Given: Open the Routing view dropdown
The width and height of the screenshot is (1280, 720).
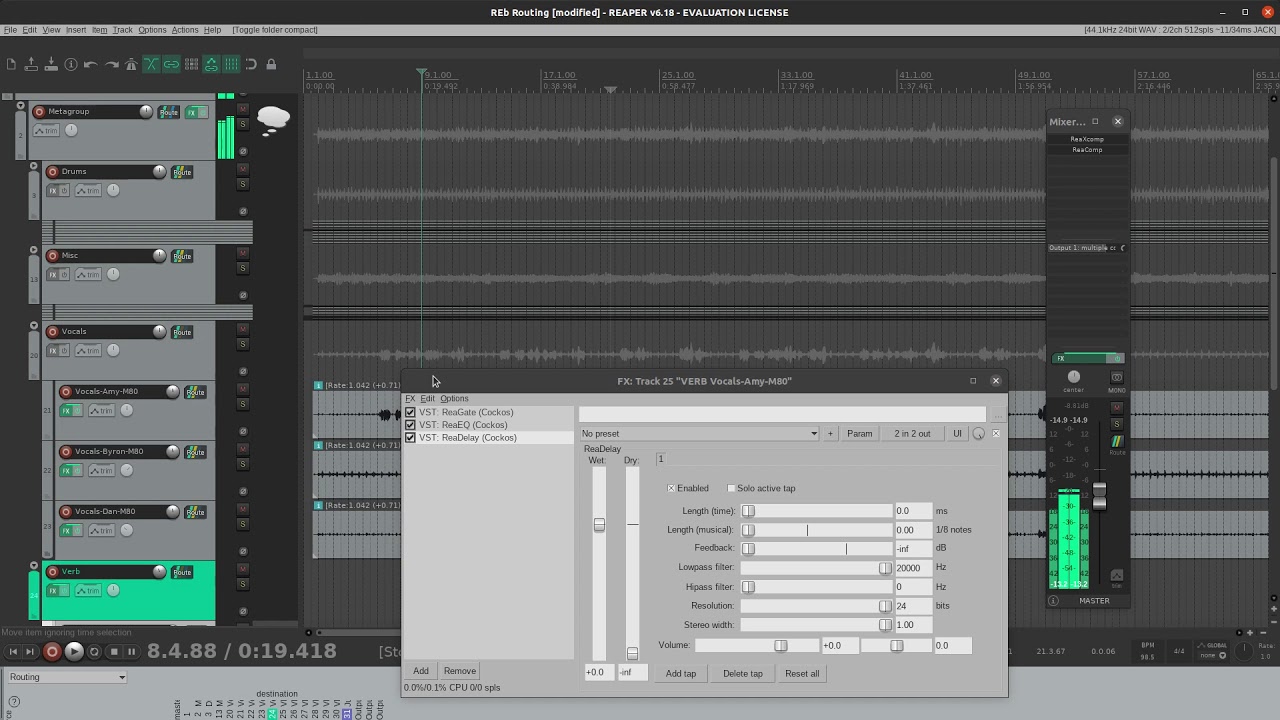Looking at the screenshot, I should pyautogui.click(x=67, y=677).
